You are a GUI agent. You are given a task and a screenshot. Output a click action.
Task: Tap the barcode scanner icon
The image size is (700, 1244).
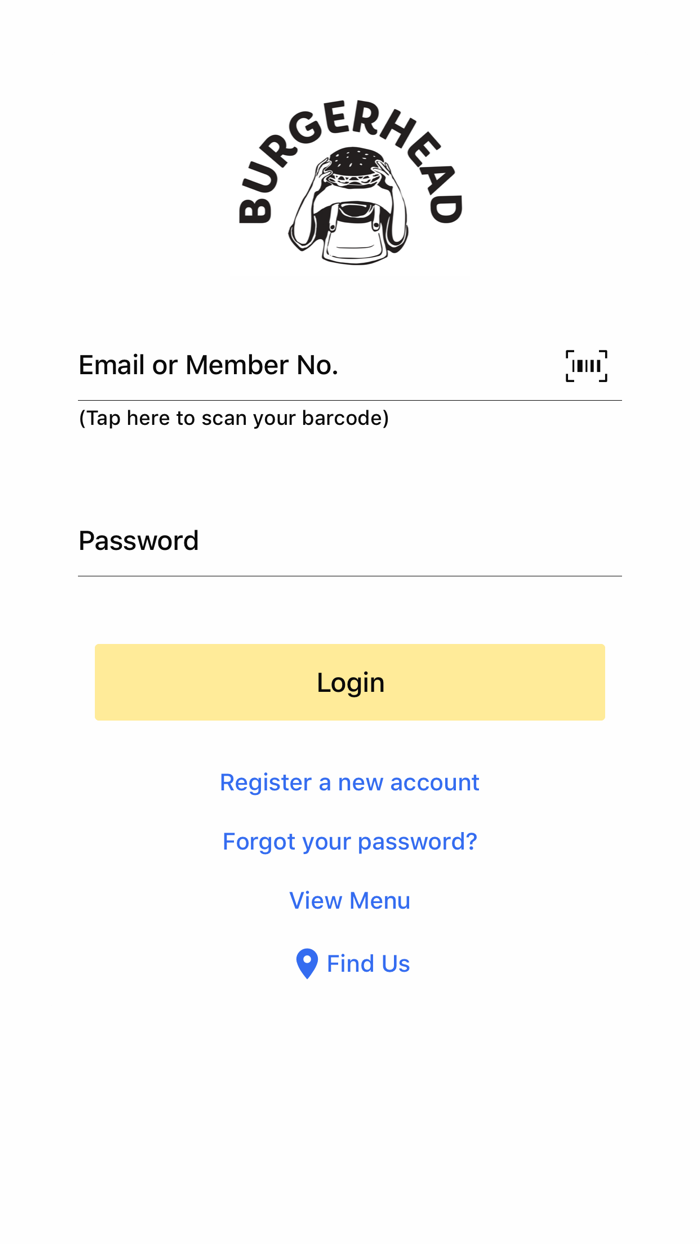tap(586, 366)
